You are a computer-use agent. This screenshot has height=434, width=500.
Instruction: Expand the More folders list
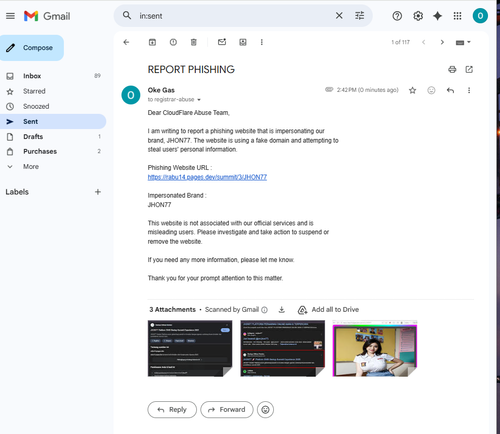click(53, 166)
